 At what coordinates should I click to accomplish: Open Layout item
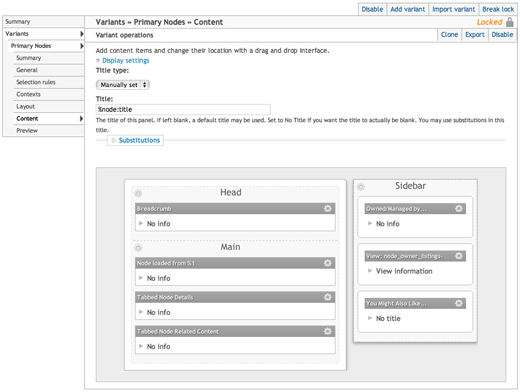(49, 106)
